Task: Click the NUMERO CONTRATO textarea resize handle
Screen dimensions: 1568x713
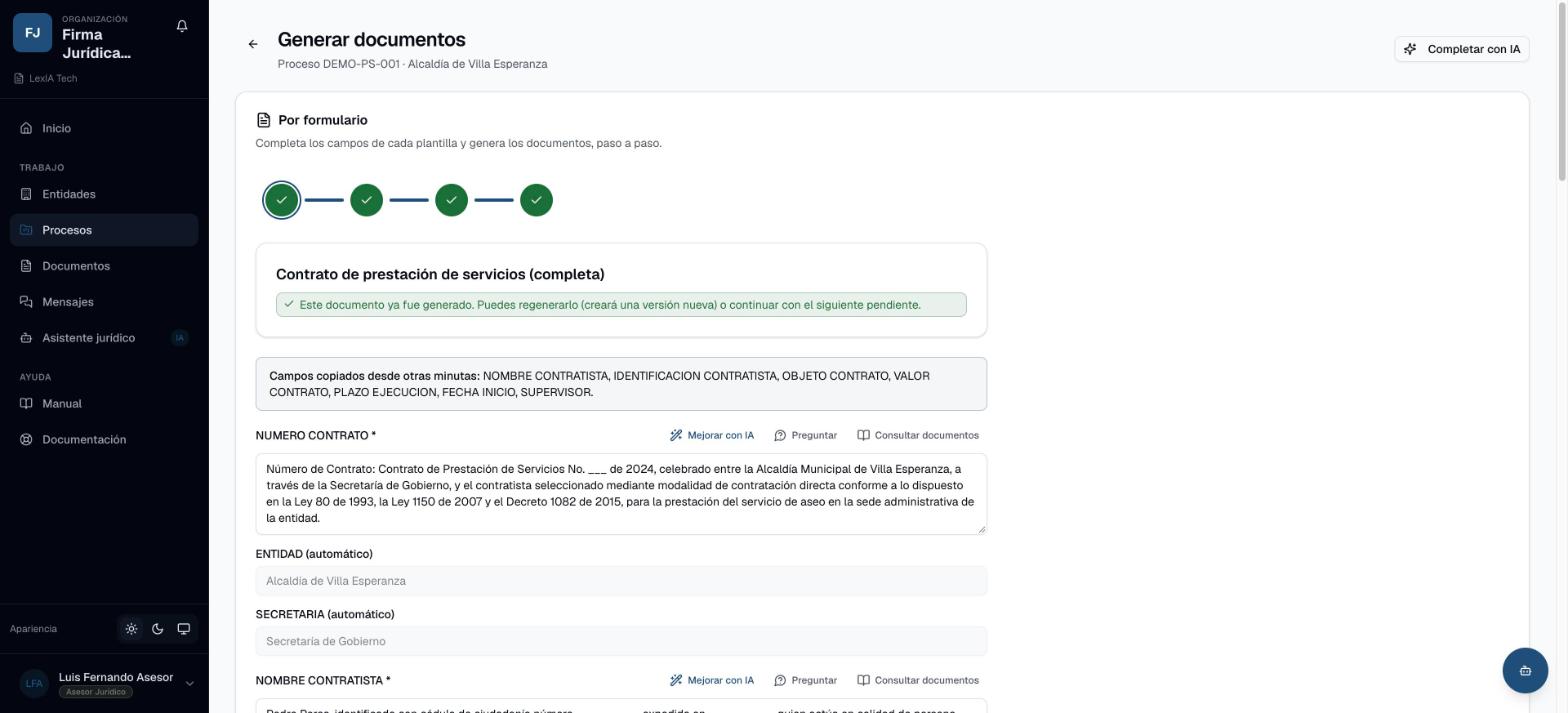Action: coord(981,528)
